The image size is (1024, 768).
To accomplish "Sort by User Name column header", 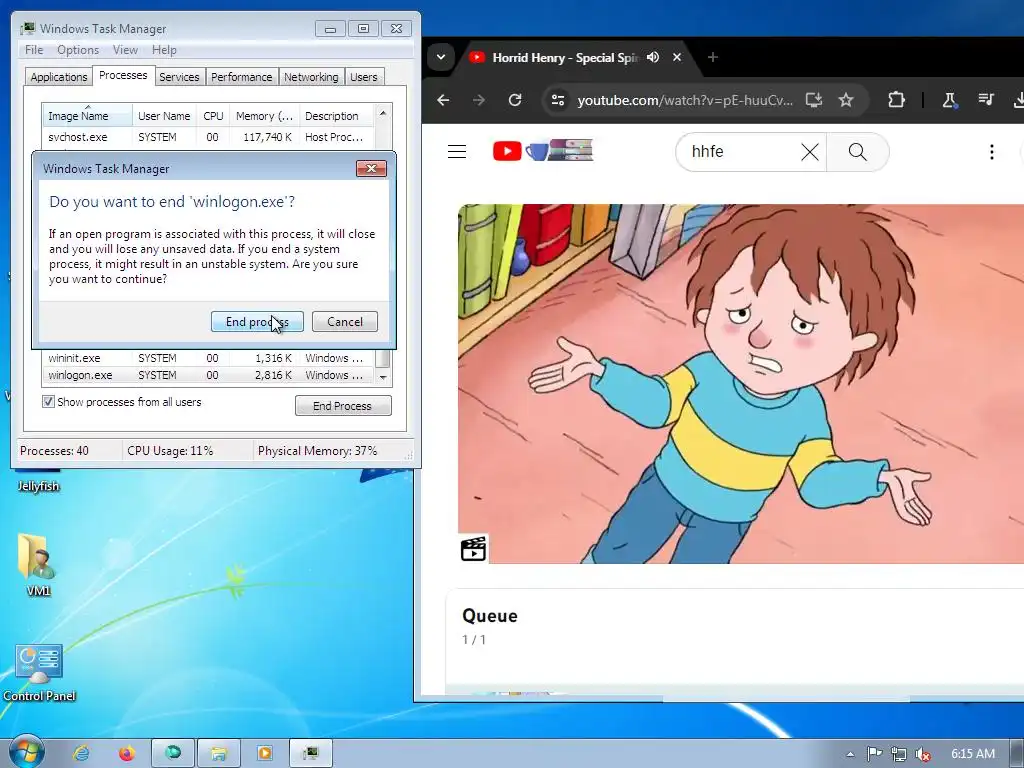I will (164, 116).
